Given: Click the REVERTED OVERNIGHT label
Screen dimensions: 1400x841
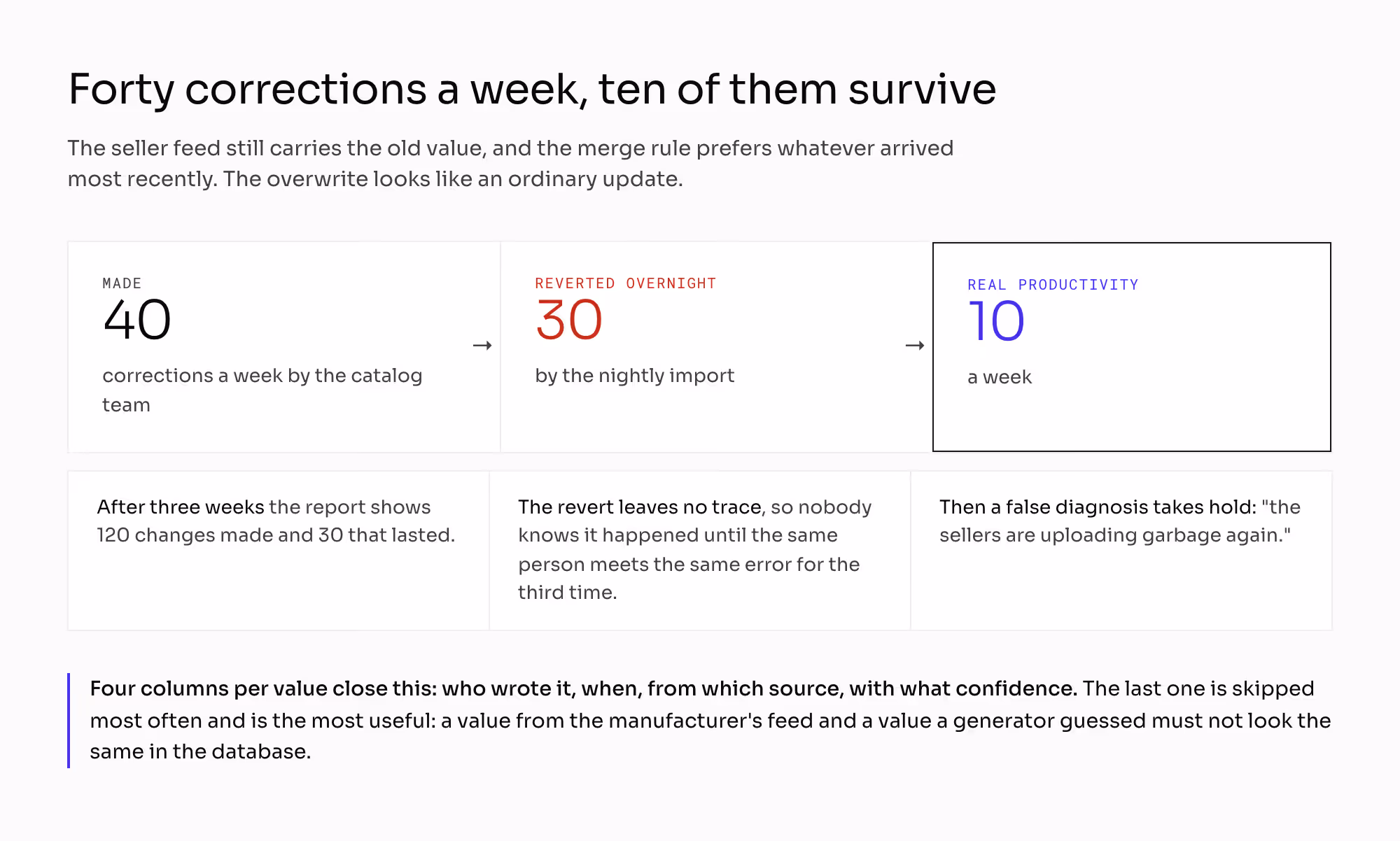Looking at the screenshot, I should point(626,283).
